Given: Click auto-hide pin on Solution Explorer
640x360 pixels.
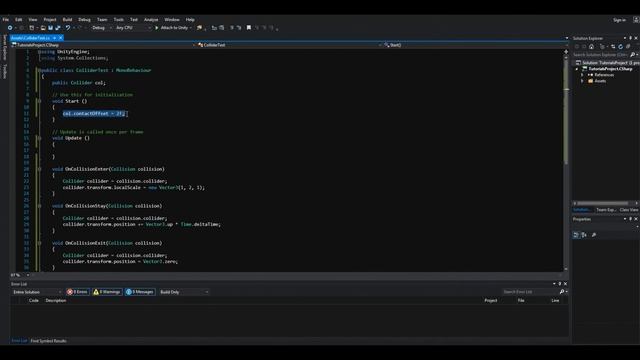Looking at the screenshot, I should 630,38.
